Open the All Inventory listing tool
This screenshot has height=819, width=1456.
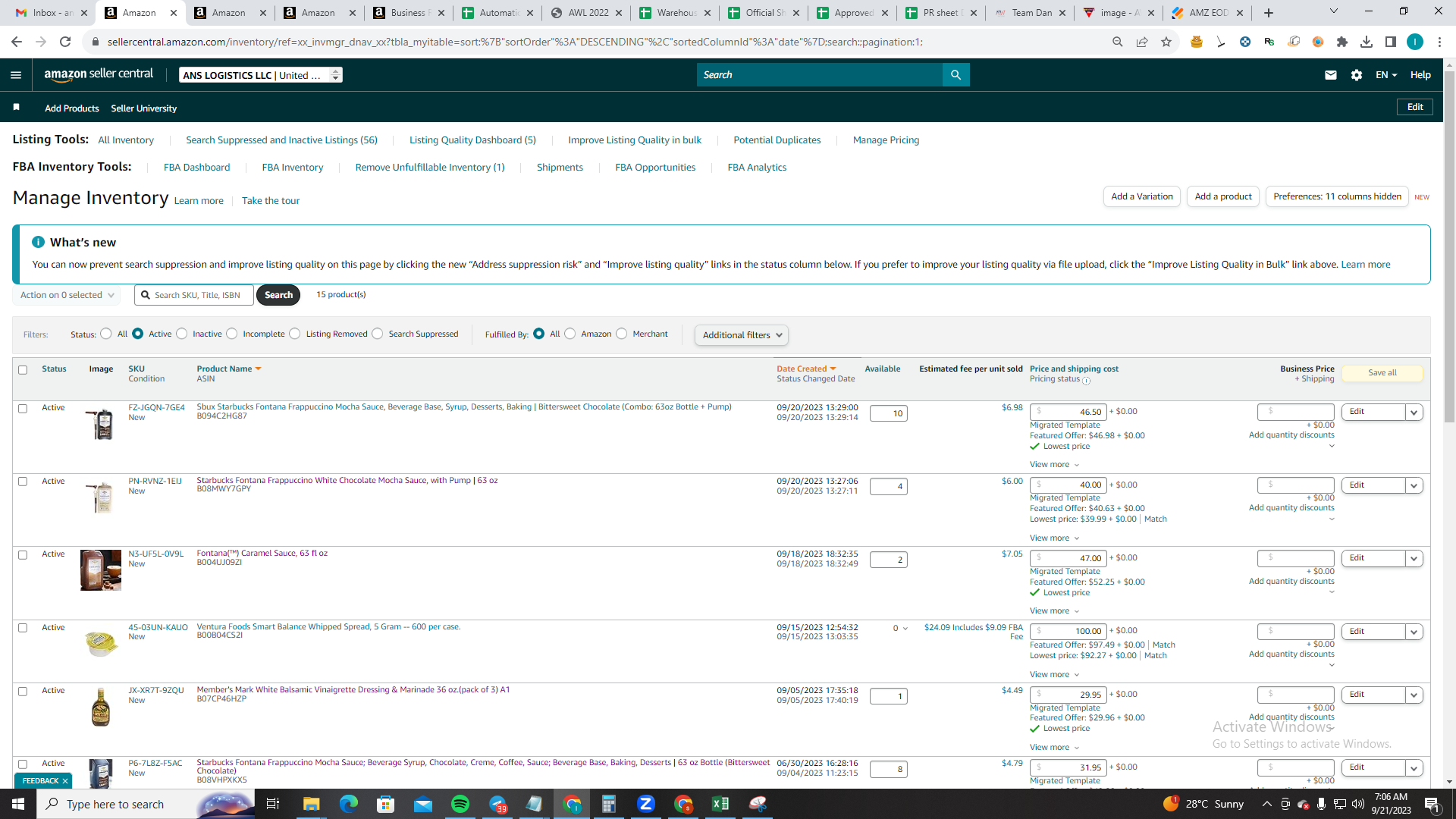[x=126, y=140]
